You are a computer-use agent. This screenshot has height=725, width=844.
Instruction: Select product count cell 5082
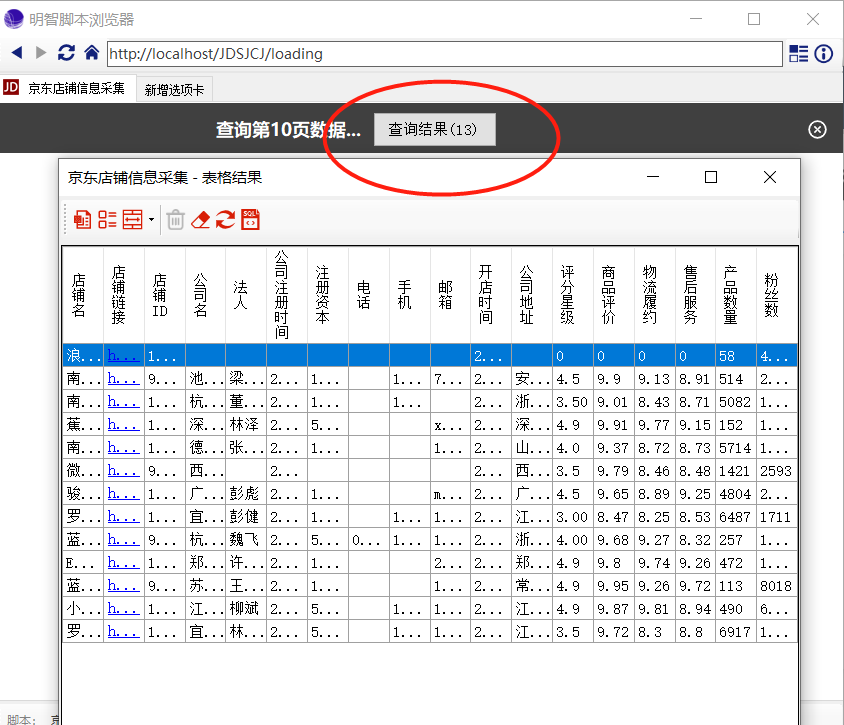(736, 402)
